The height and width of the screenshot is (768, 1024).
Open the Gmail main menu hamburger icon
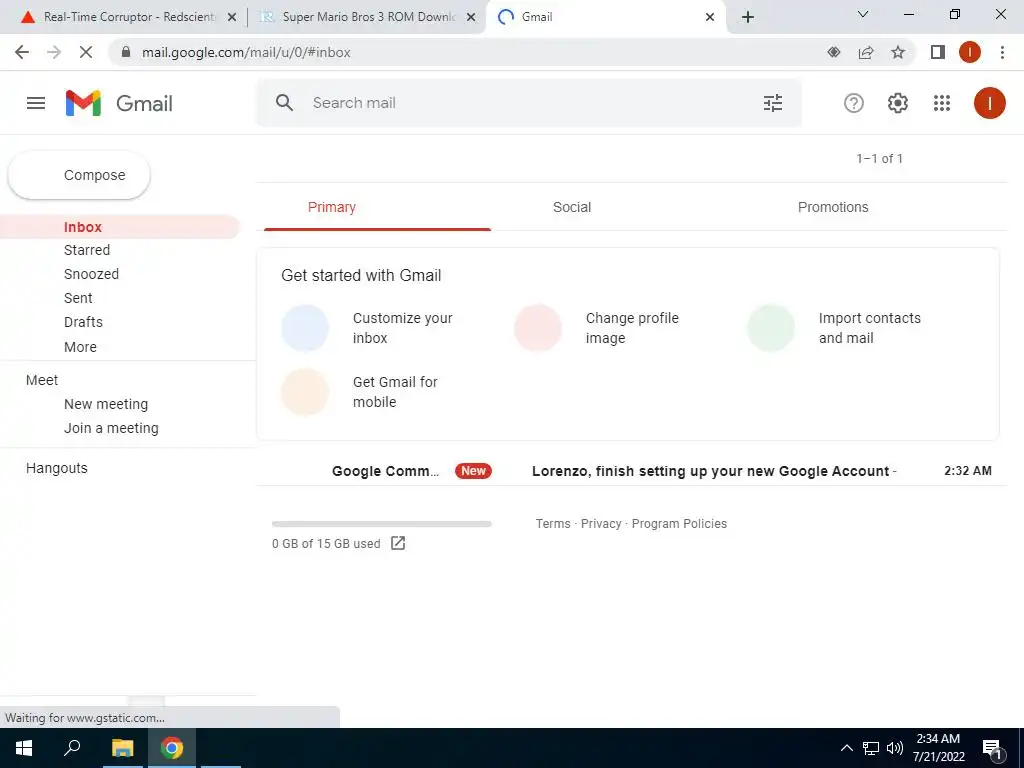36,103
